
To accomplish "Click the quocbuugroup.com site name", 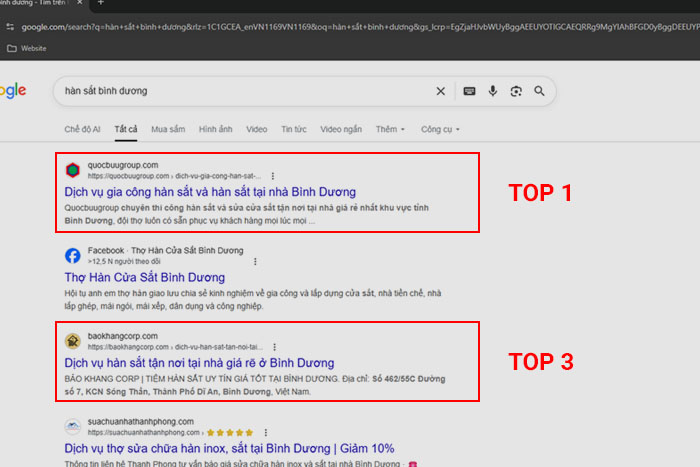I will (x=123, y=165).
